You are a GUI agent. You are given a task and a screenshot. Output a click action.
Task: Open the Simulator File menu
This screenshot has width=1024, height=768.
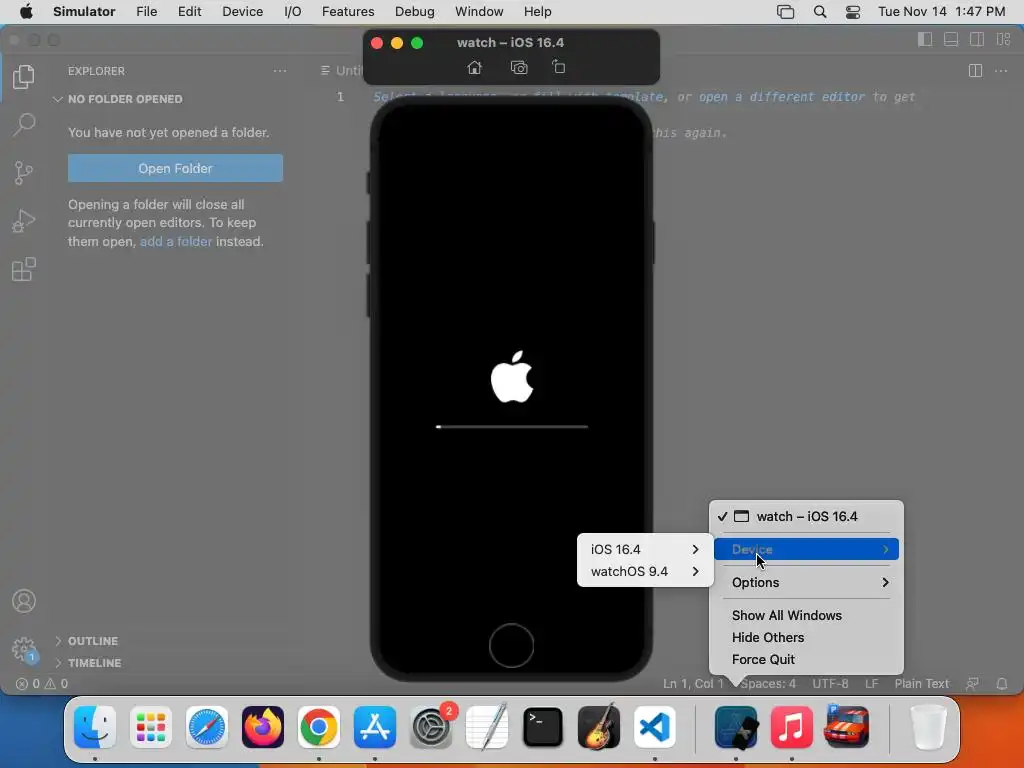[146, 12]
